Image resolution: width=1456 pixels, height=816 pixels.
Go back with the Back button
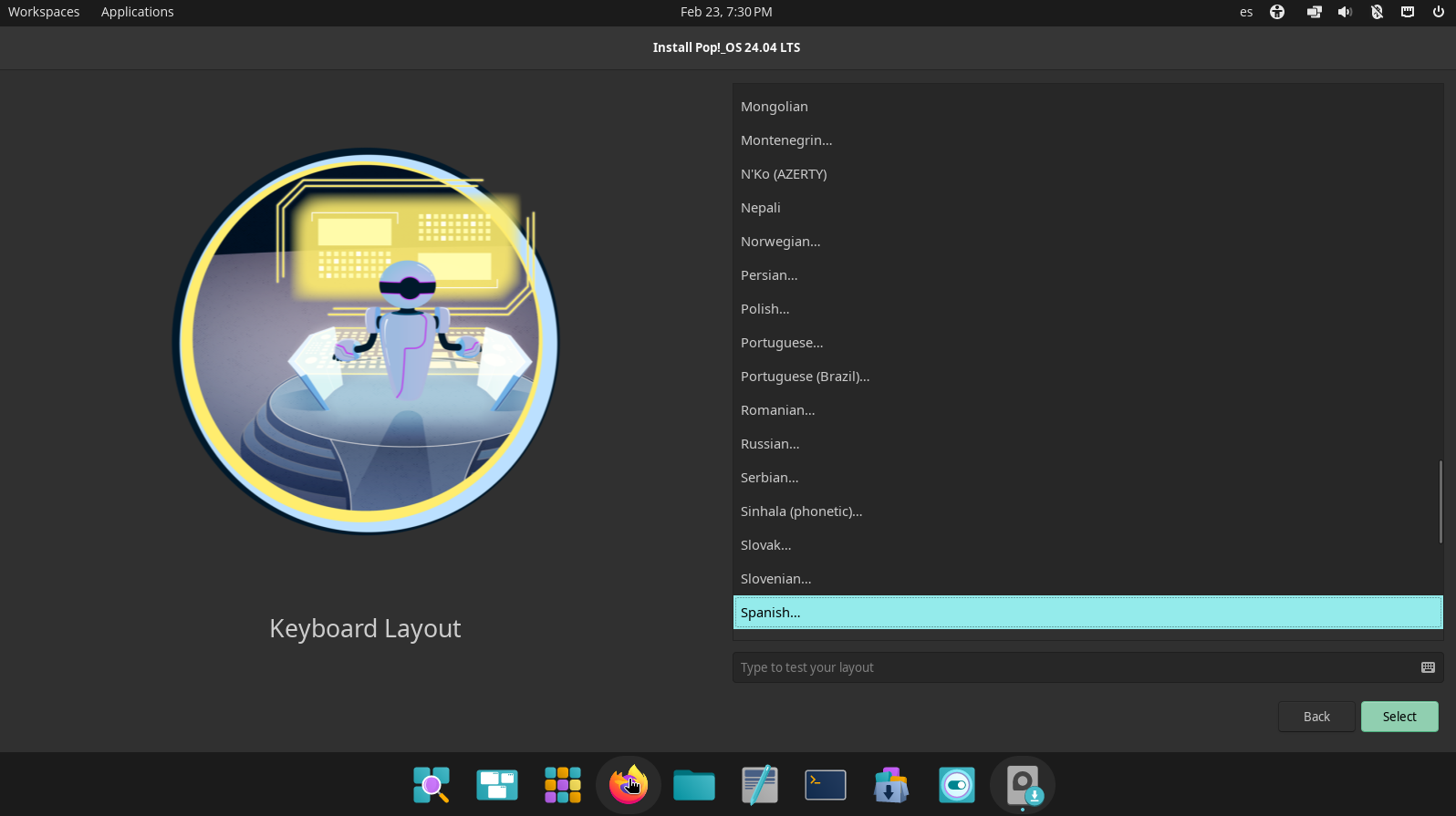click(x=1316, y=717)
